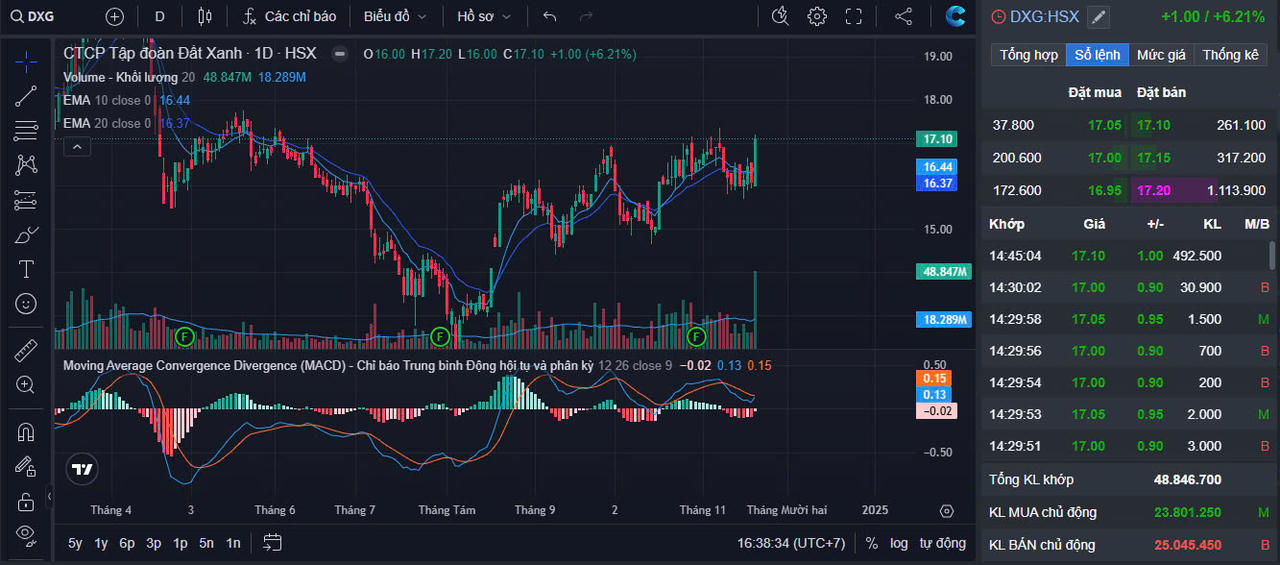Viewport: 1280px width, 565px height.
Task: Open the Thống kê tab
Action: click(x=1230, y=55)
